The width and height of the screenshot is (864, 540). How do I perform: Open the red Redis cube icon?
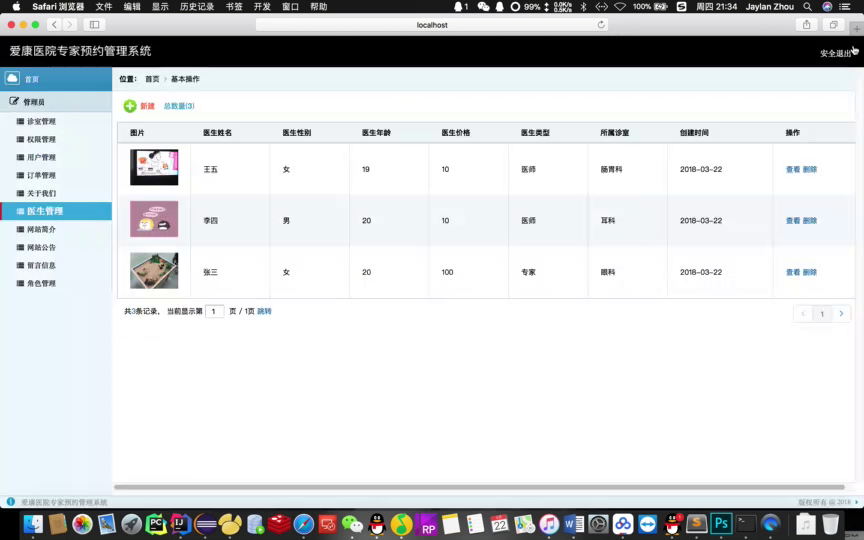pyautogui.click(x=279, y=524)
